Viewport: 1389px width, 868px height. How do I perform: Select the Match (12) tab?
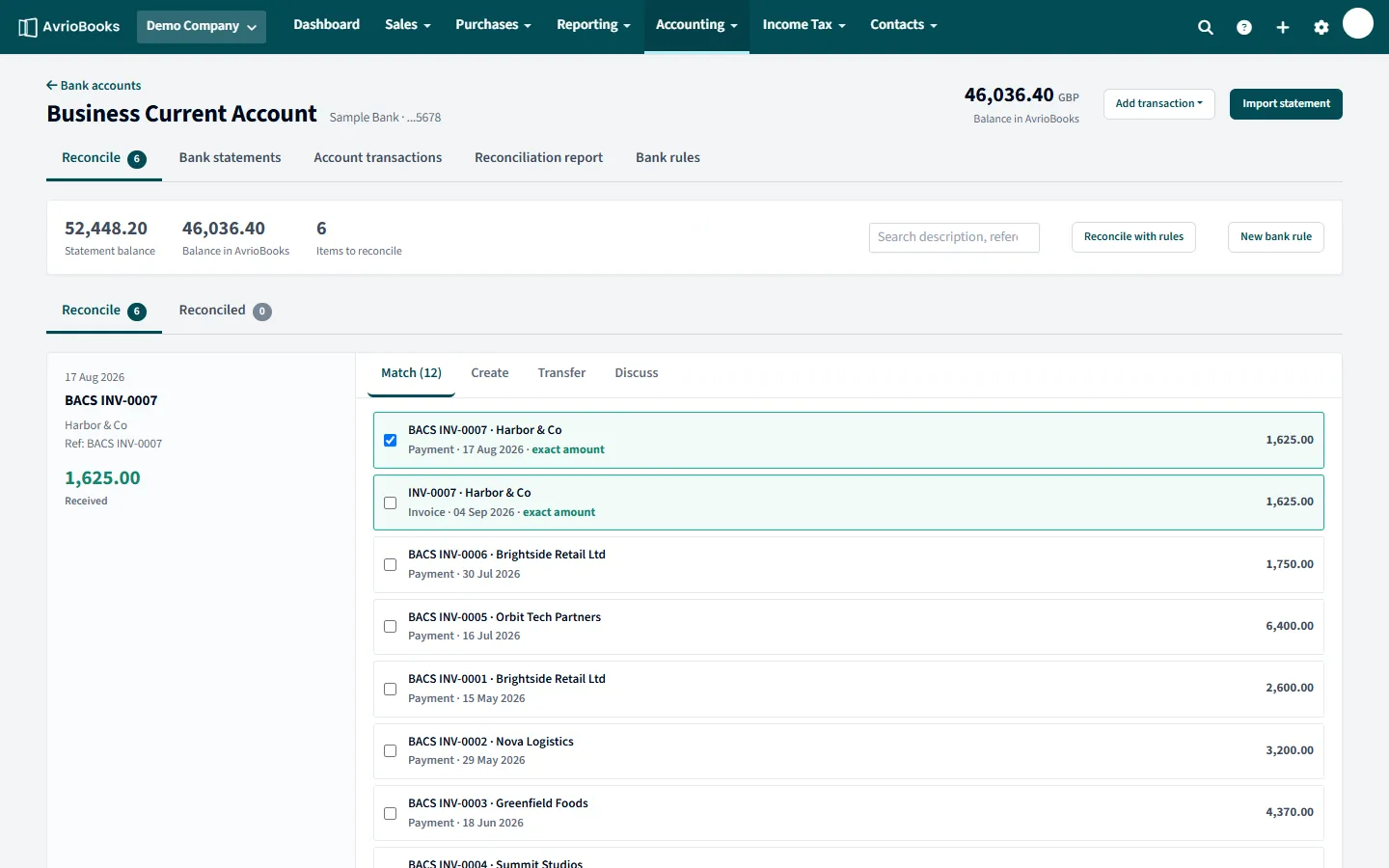point(411,373)
